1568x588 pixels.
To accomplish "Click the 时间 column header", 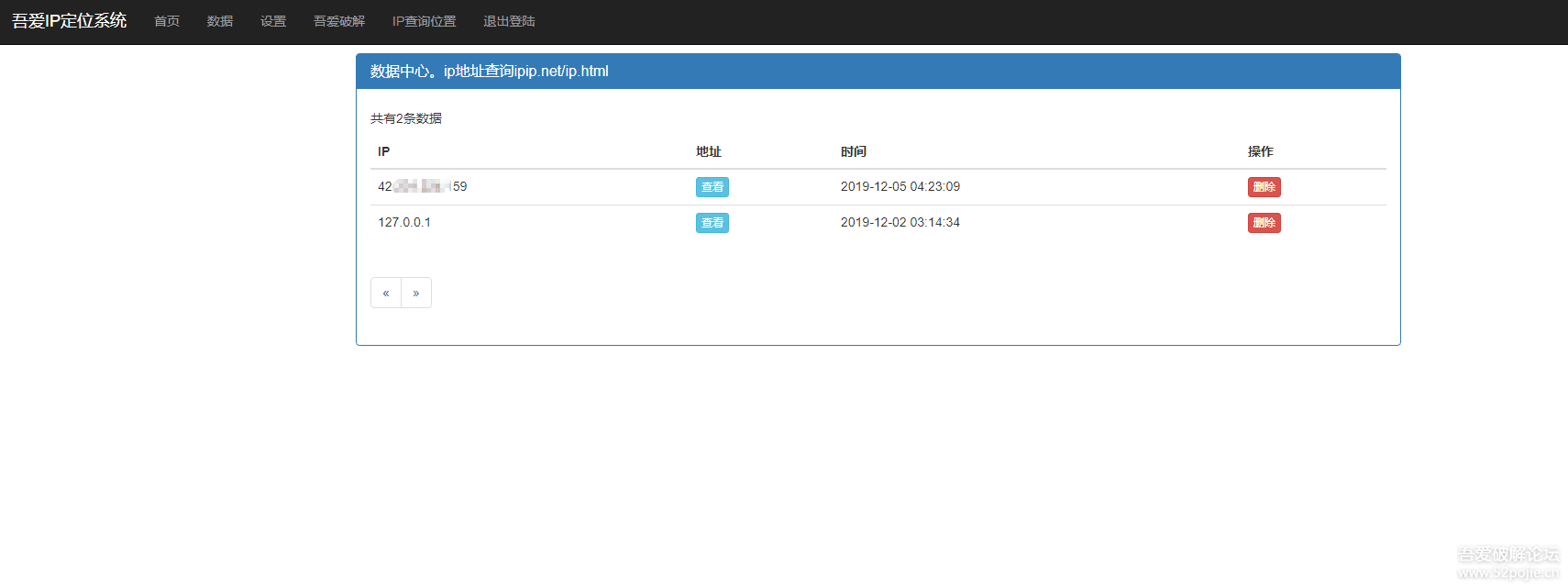I will click(x=853, y=151).
